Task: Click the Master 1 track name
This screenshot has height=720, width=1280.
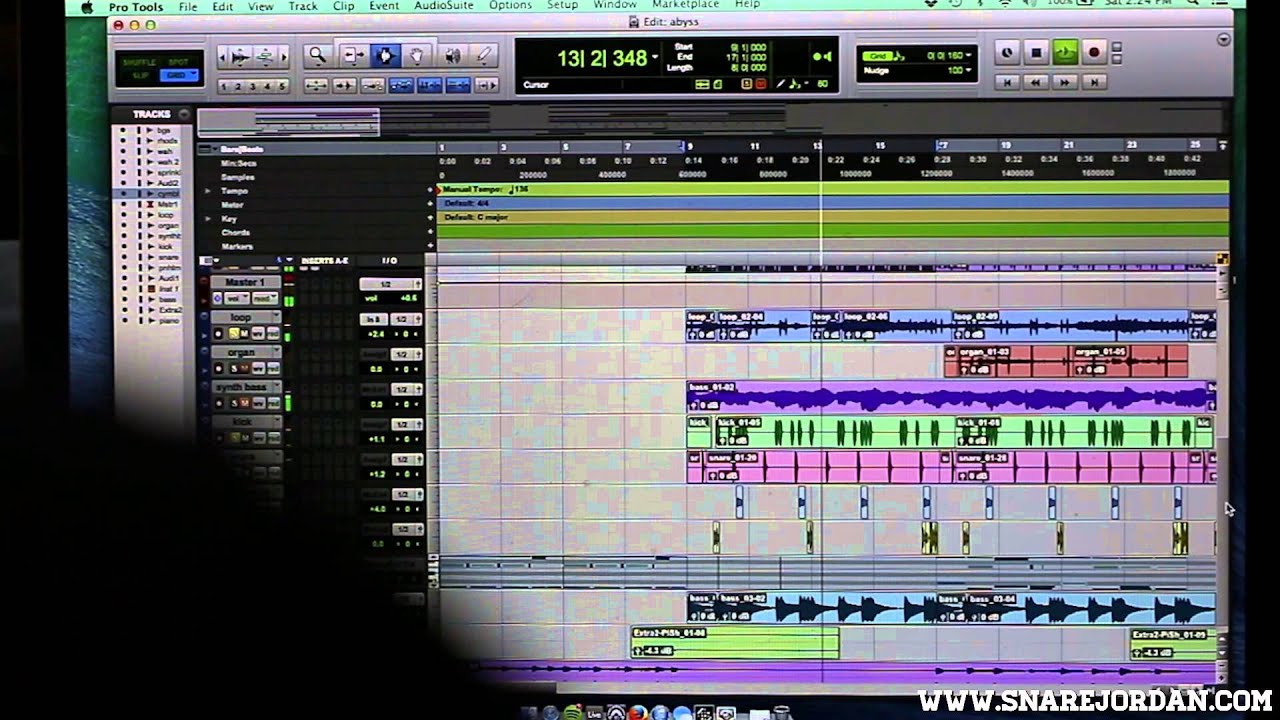Action: [x=245, y=283]
